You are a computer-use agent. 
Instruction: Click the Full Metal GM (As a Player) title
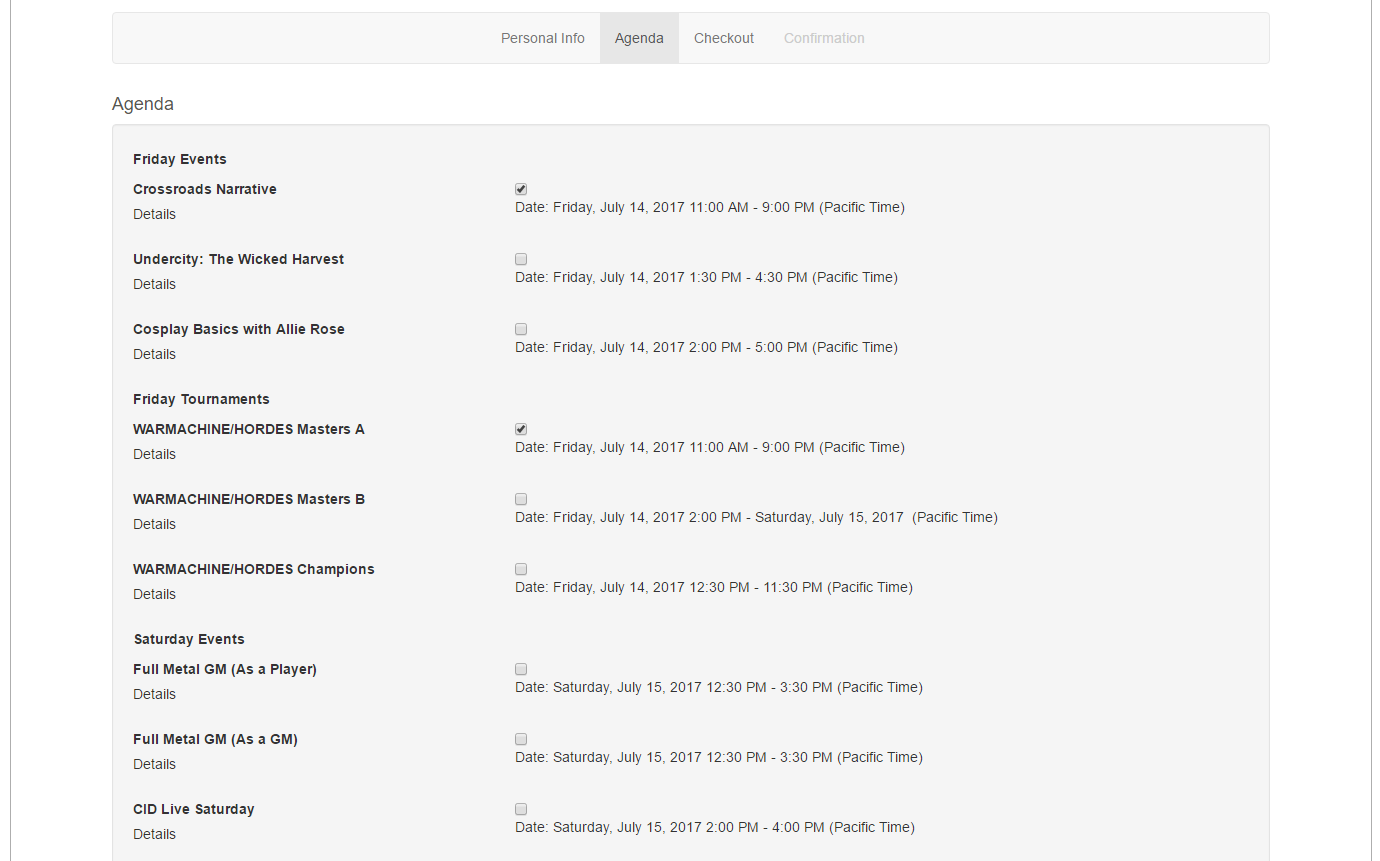coord(225,669)
